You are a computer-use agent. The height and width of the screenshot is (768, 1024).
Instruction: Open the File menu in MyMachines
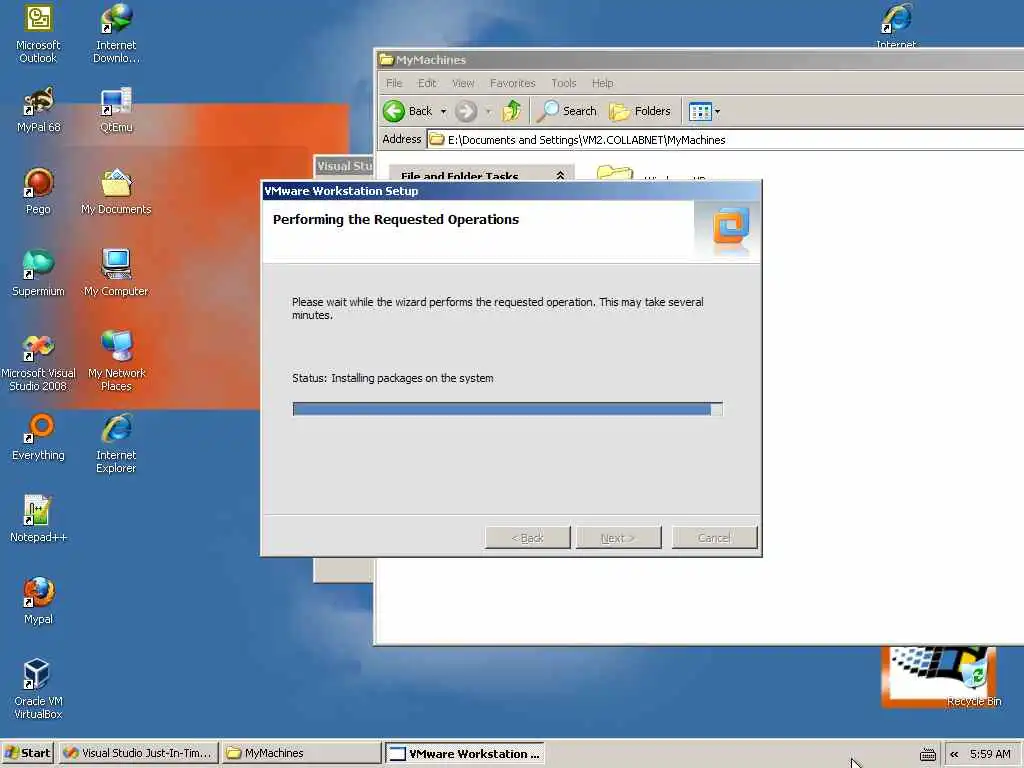(394, 83)
